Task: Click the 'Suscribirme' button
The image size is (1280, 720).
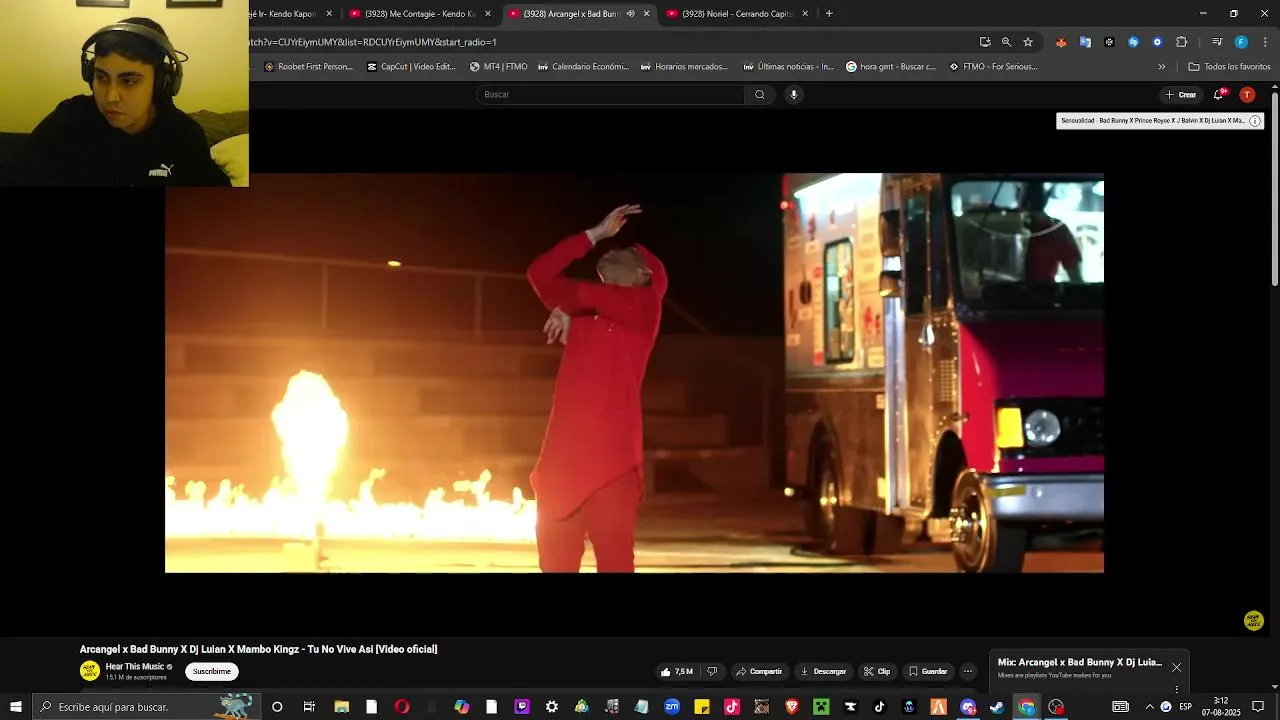Action: point(211,672)
